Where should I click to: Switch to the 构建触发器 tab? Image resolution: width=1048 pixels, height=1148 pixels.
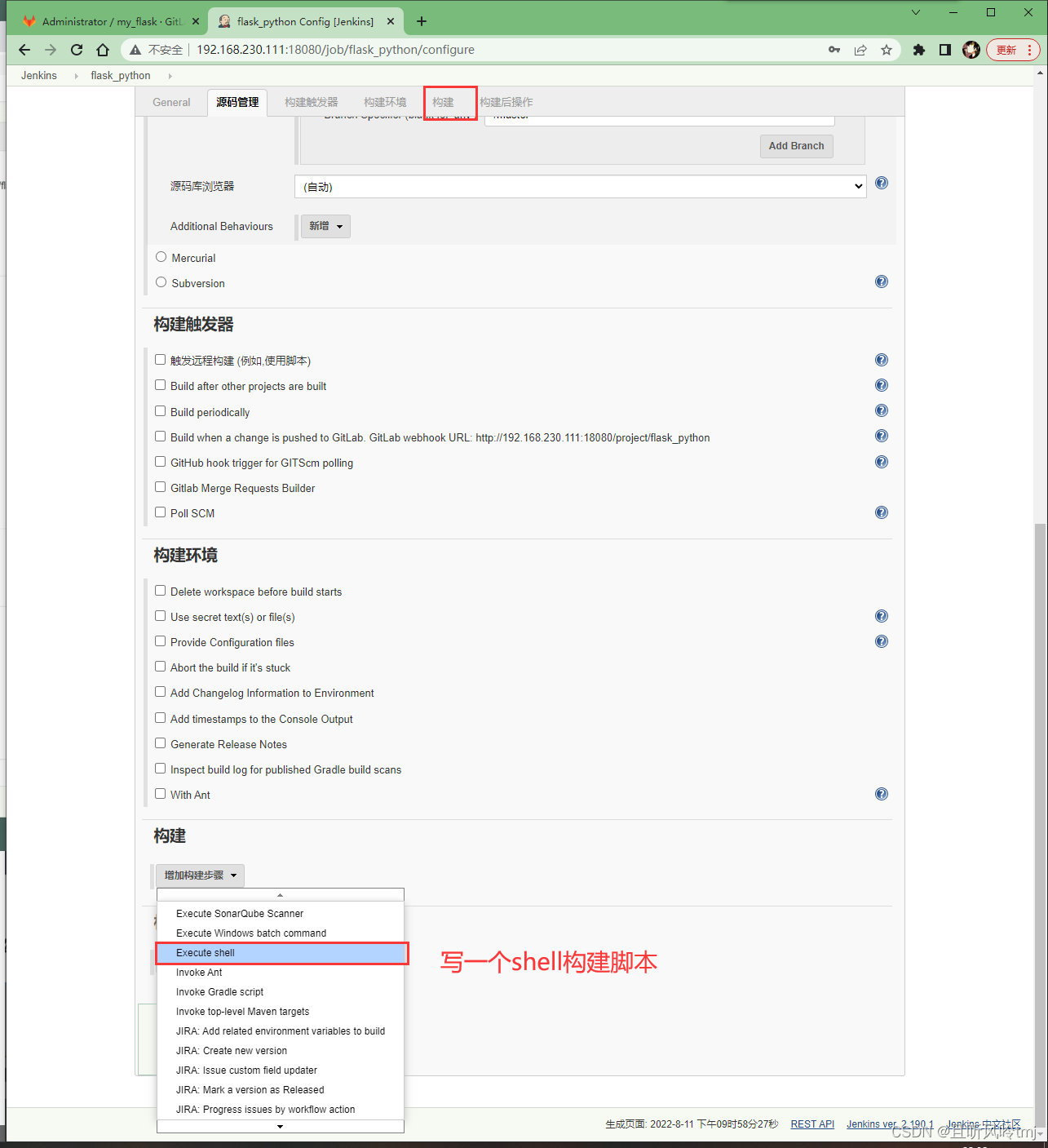(312, 102)
